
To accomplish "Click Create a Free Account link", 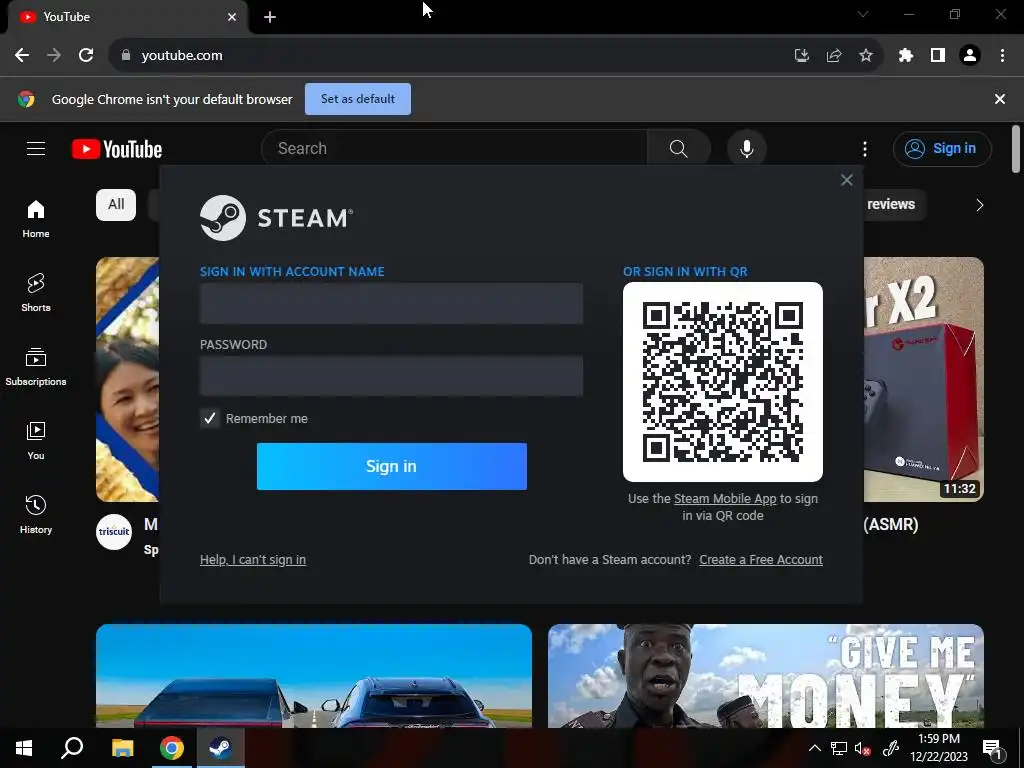I will click(x=761, y=560).
